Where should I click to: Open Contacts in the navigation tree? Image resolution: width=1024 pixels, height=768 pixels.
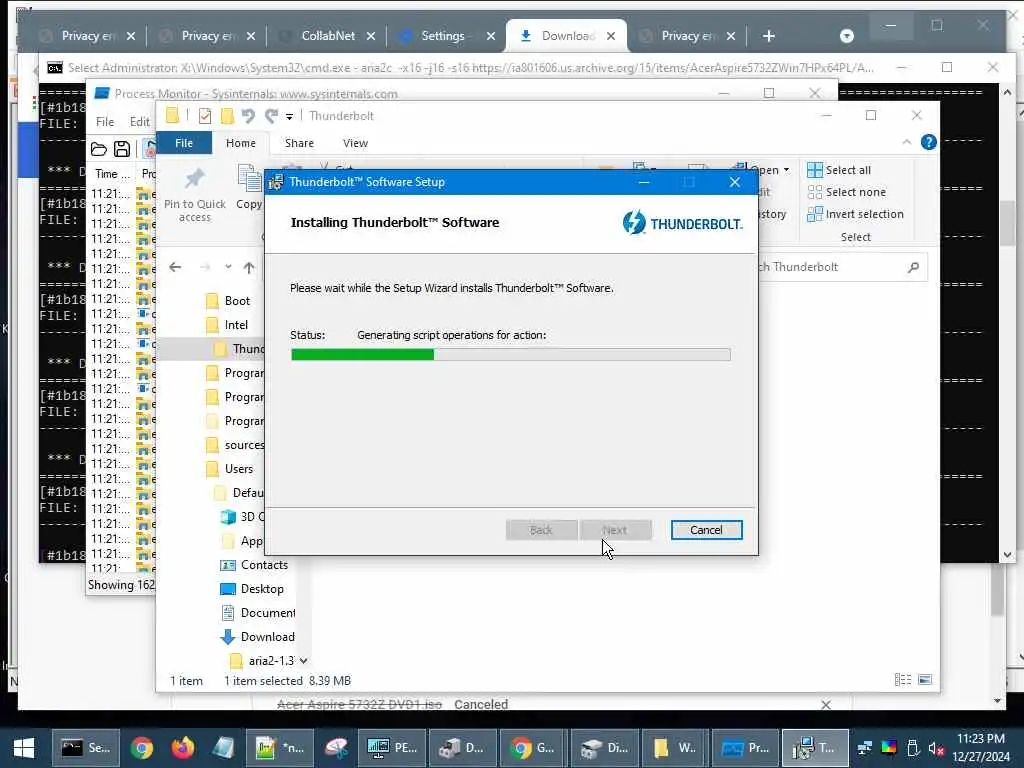[255, 565]
